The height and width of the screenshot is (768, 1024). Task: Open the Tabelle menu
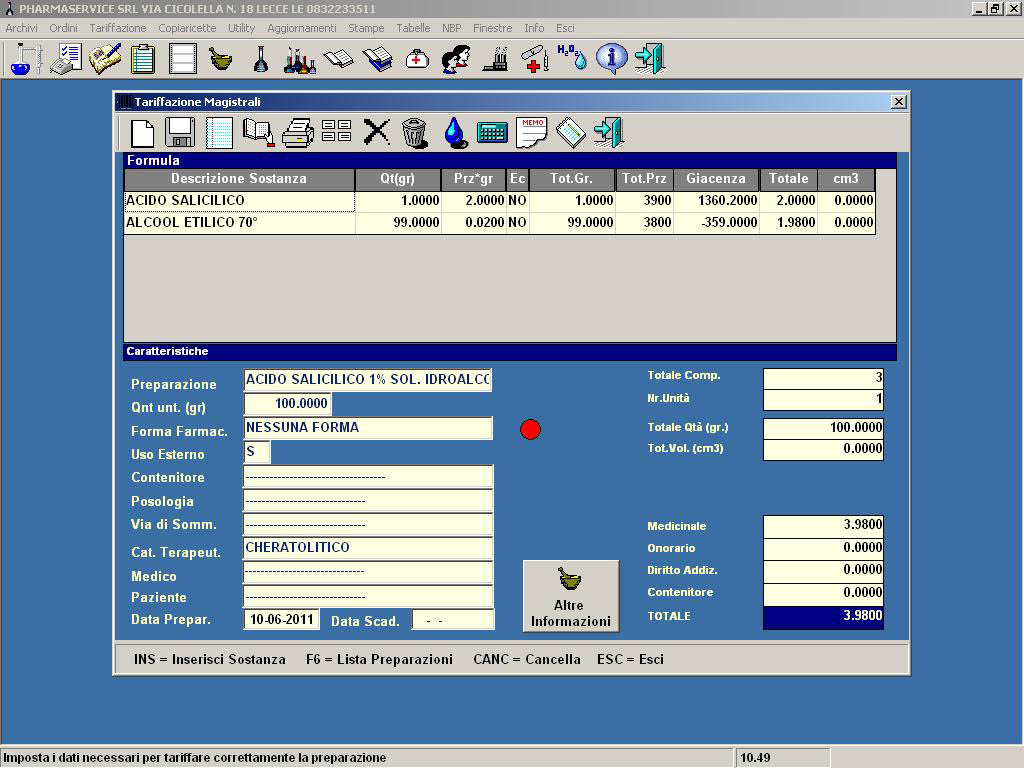coord(413,28)
